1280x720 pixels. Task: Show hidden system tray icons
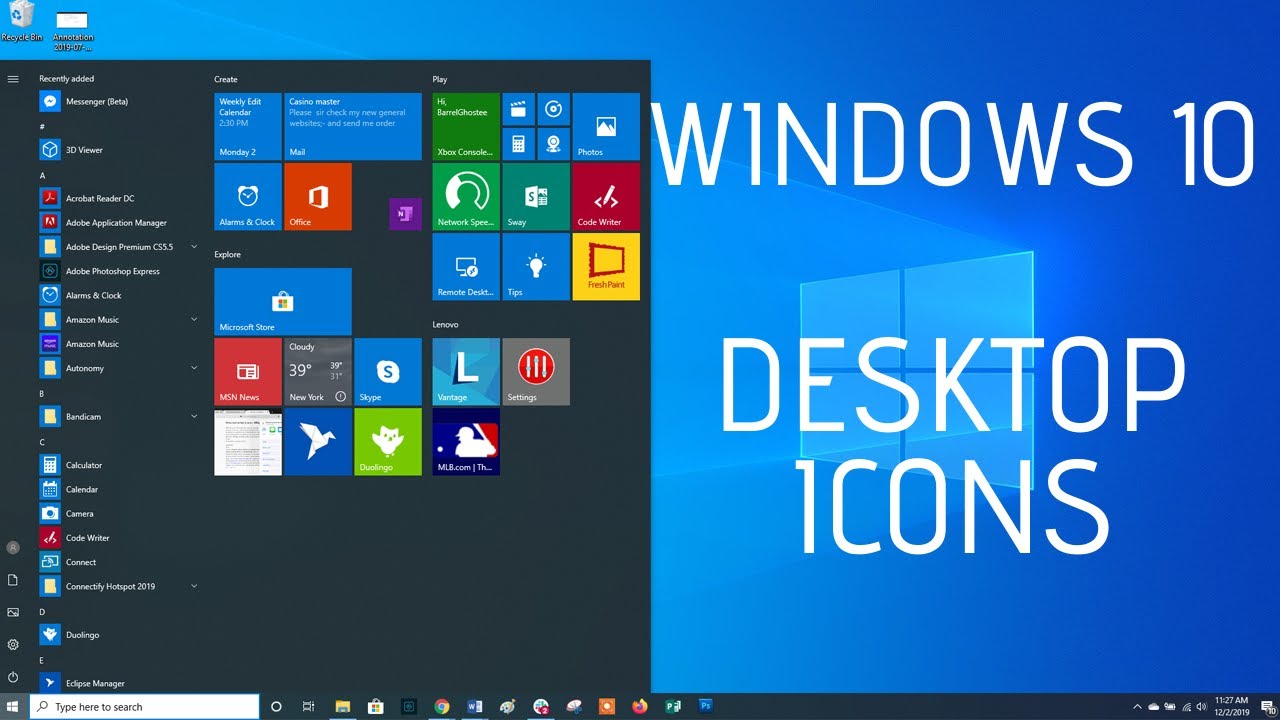coord(1139,706)
